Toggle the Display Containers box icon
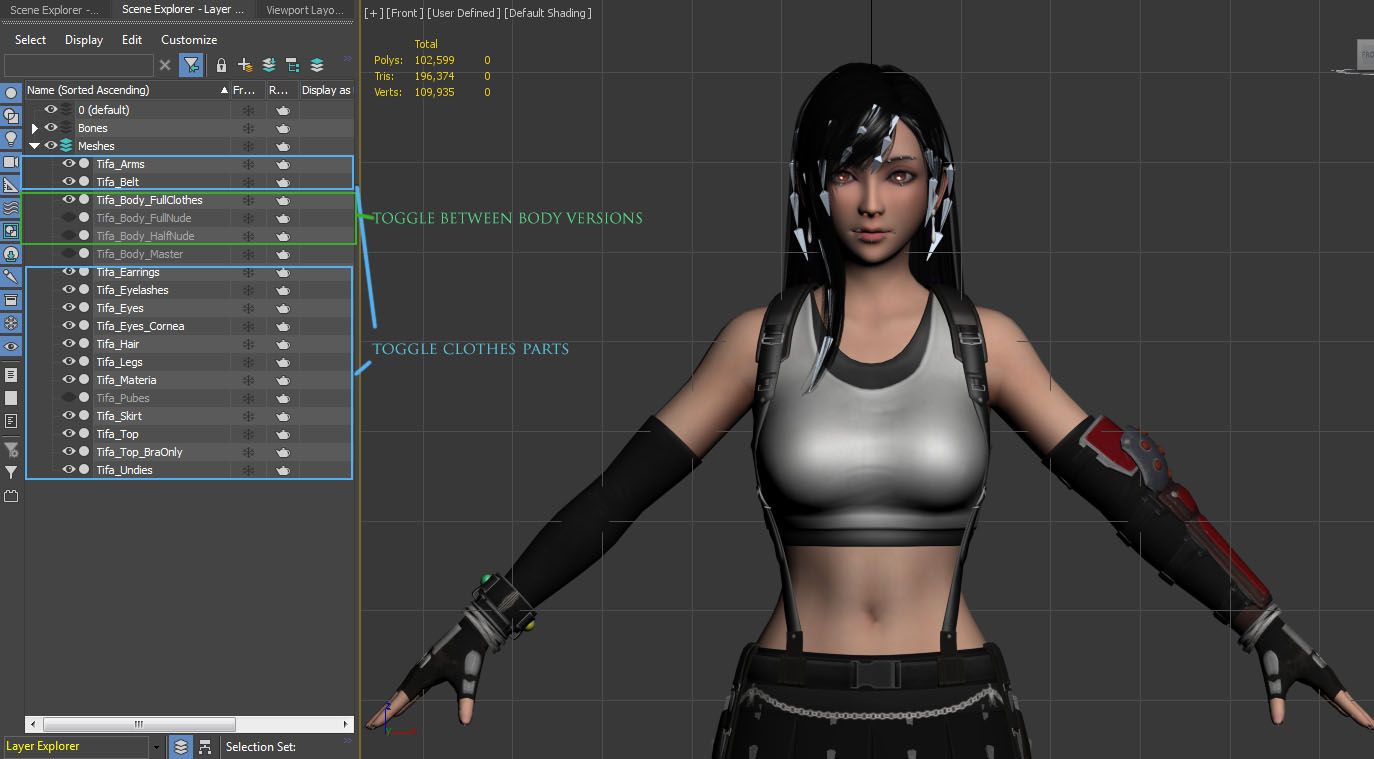 pyautogui.click(x=11, y=300)
